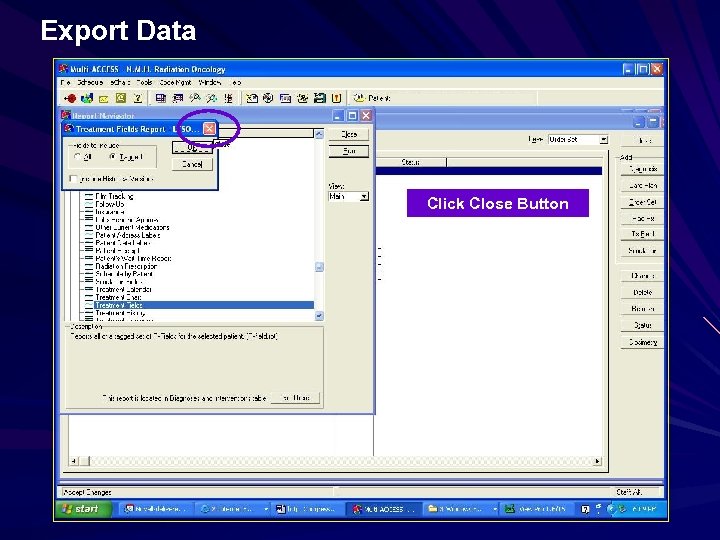Click Run button in Report Navigator

point(349,151)
